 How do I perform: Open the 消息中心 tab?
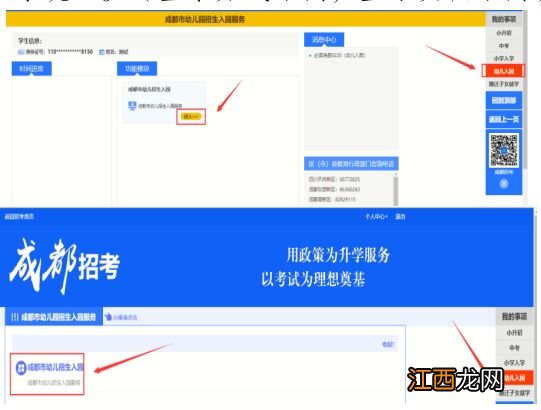pos(324,40)
